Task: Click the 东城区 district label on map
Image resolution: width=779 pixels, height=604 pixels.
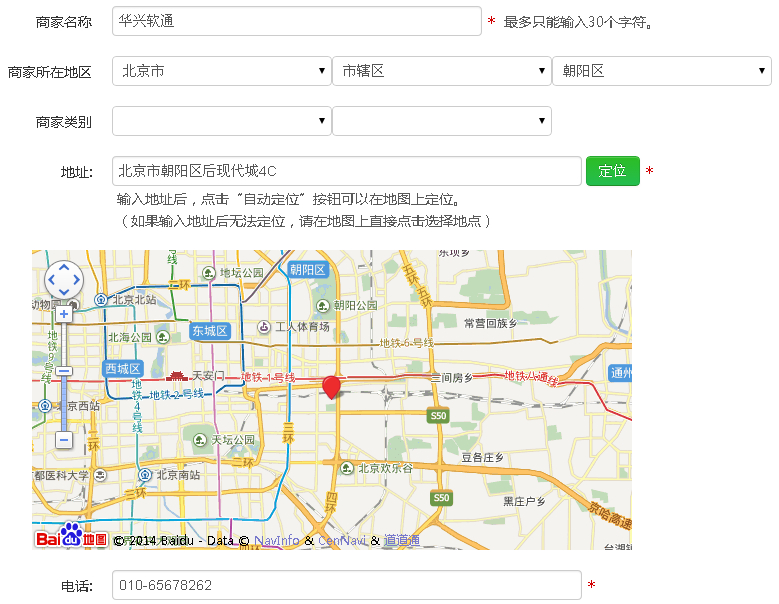Action: [x=210, y=331]
